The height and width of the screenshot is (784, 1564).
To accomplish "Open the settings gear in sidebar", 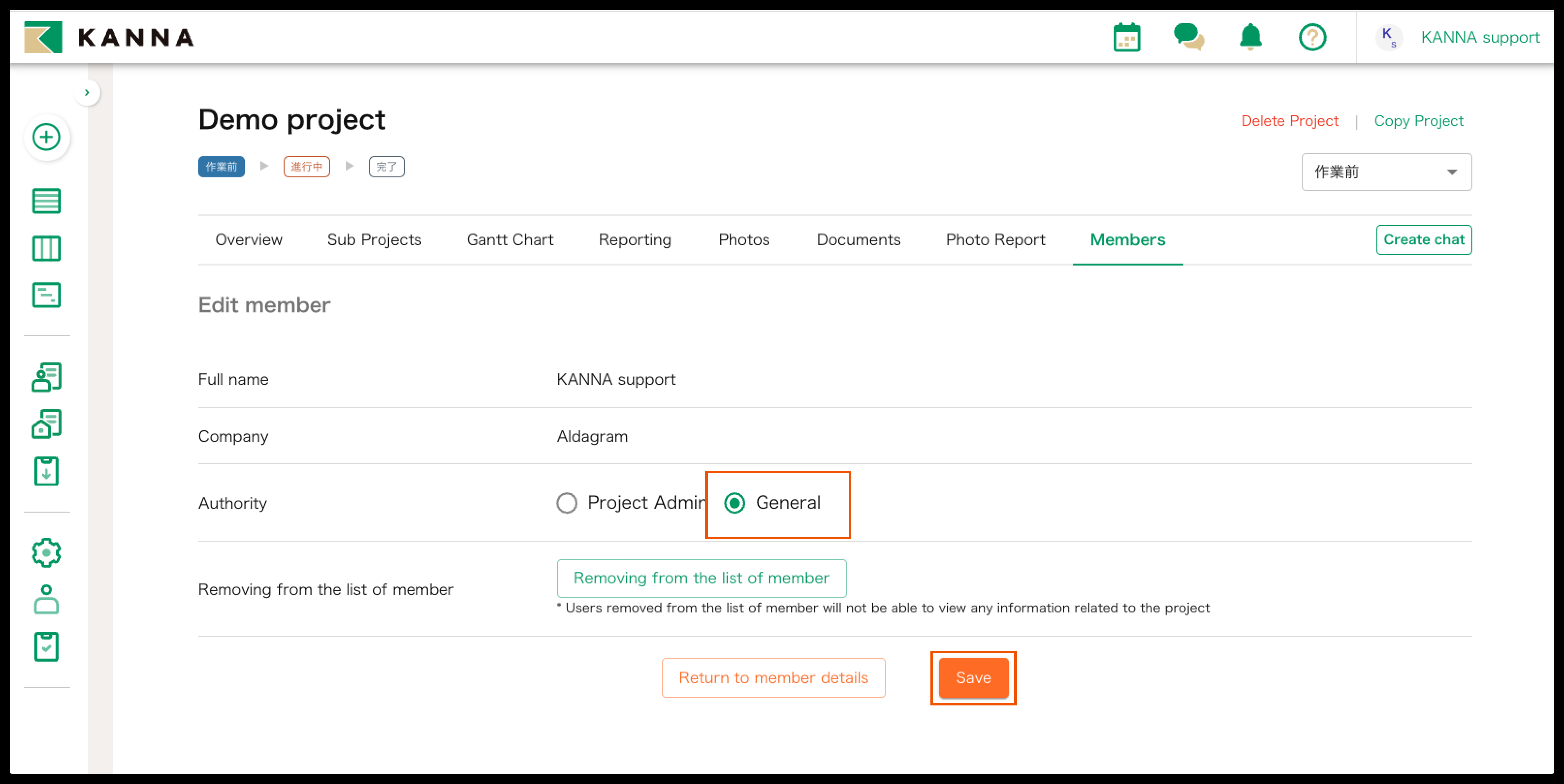I will point(46,553).
